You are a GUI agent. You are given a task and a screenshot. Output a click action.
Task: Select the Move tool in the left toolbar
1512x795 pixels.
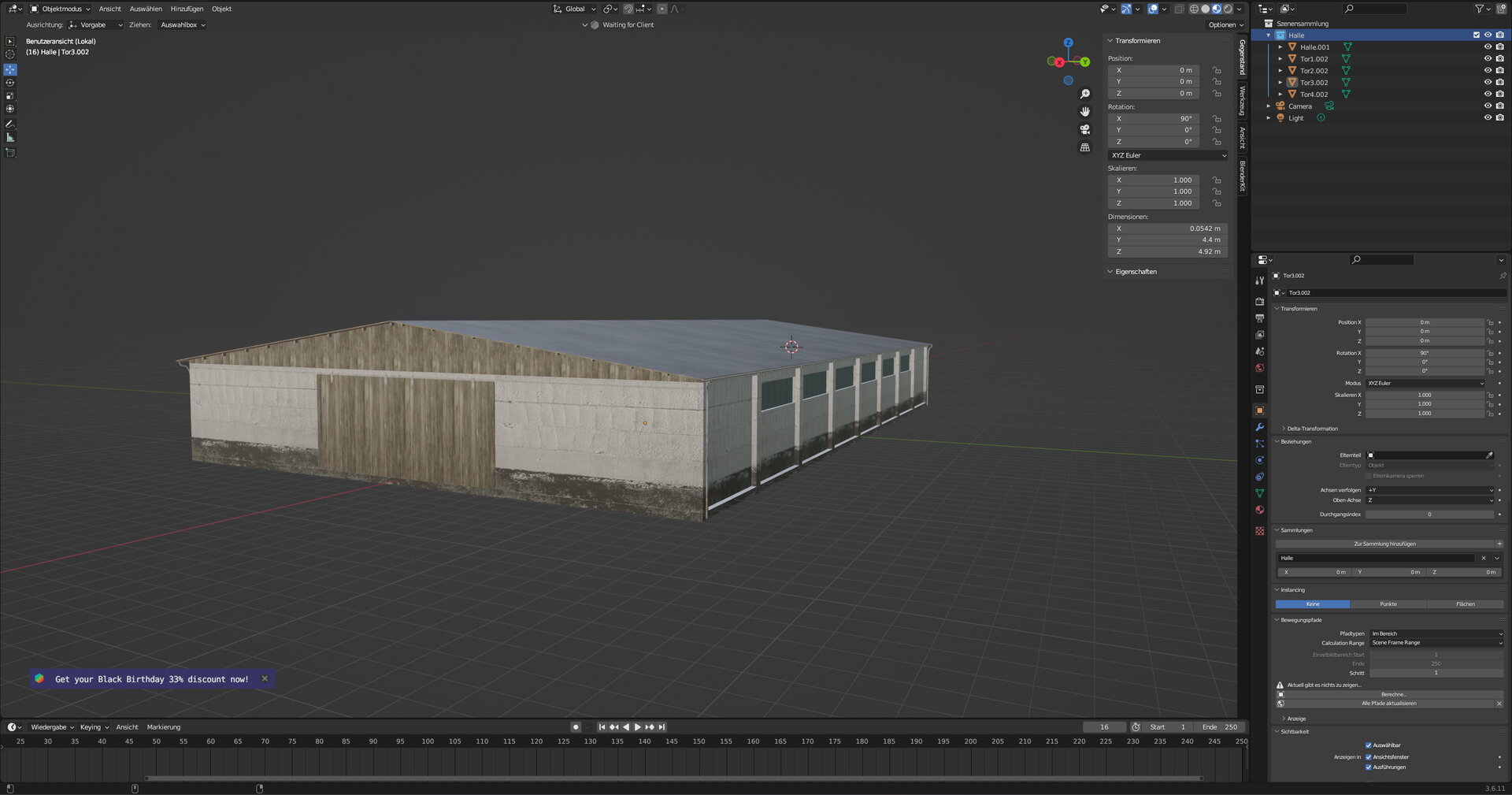(10, 69)
